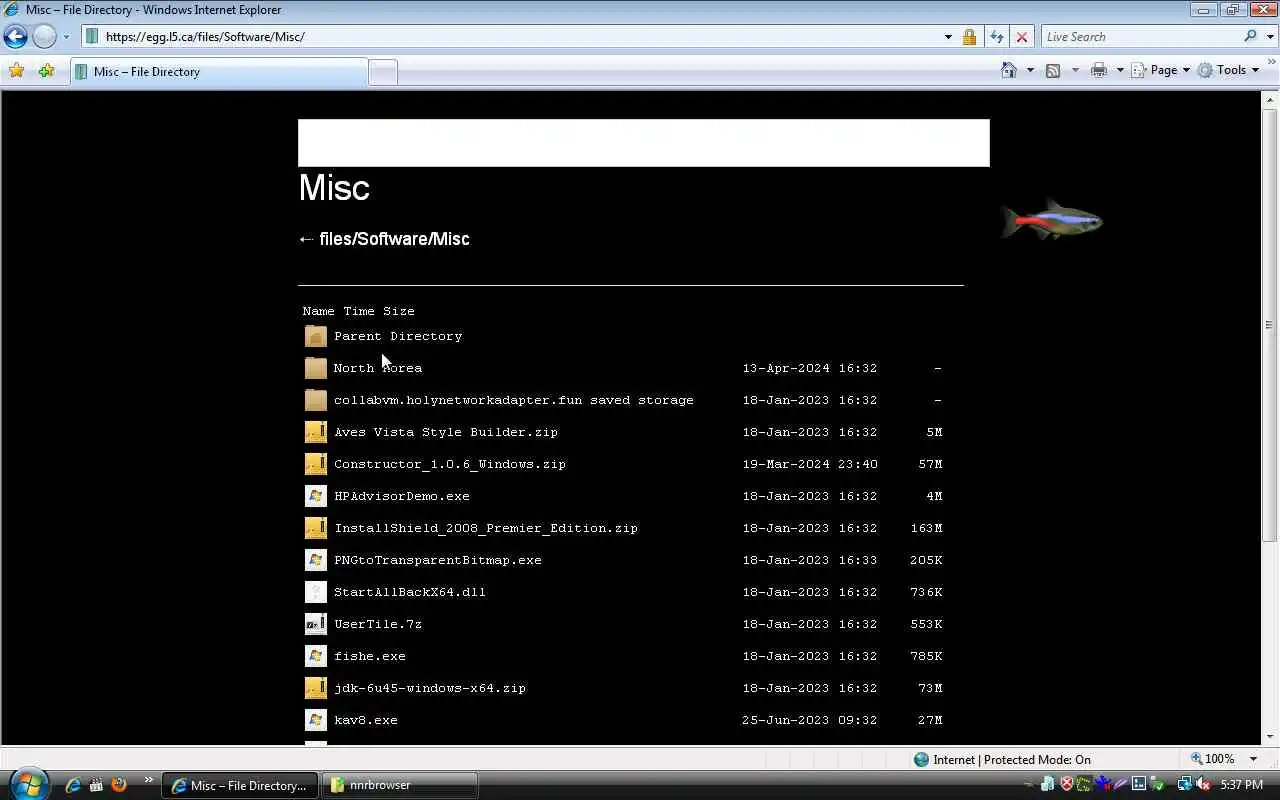
Task: Open the Favorites Center star
Action: [16, 71]
